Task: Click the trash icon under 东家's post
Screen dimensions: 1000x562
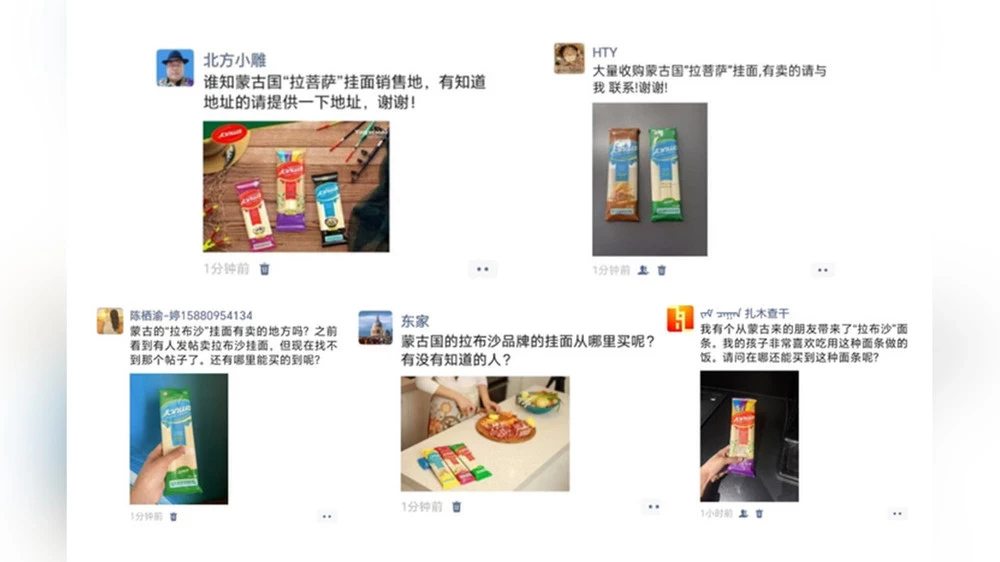Action: (x=457, y=507)
